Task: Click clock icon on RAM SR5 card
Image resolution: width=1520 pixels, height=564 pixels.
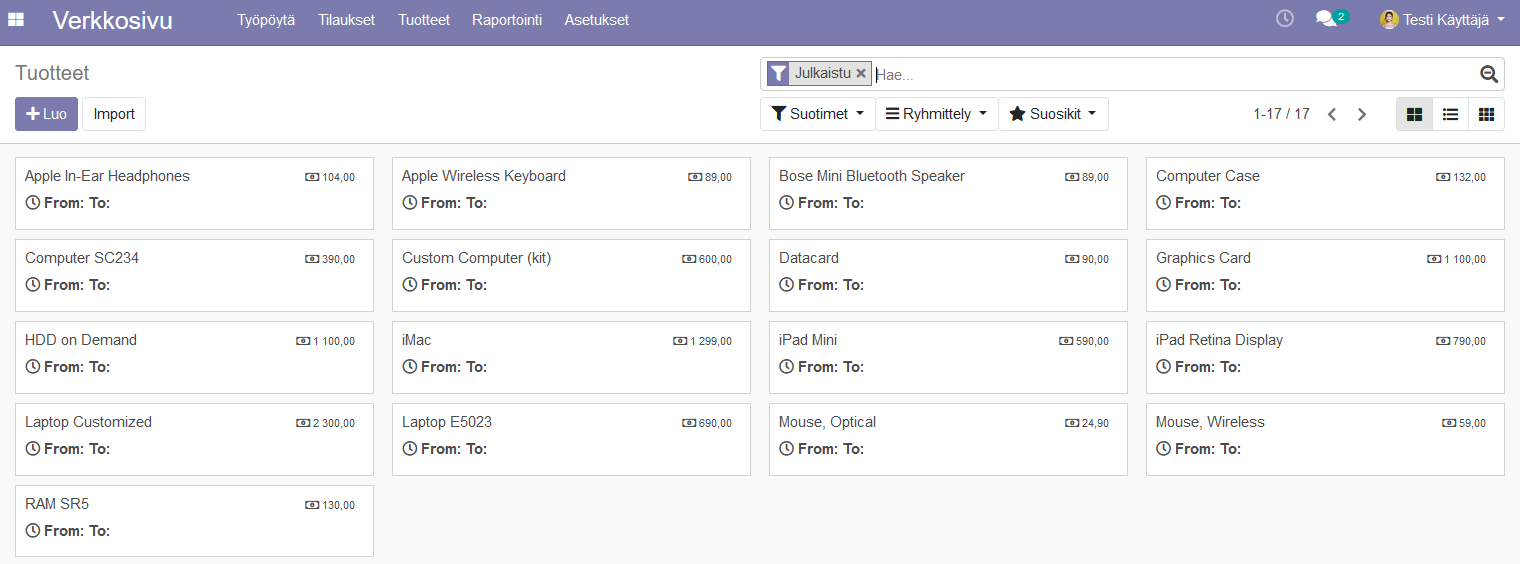Action: [32, 531]
